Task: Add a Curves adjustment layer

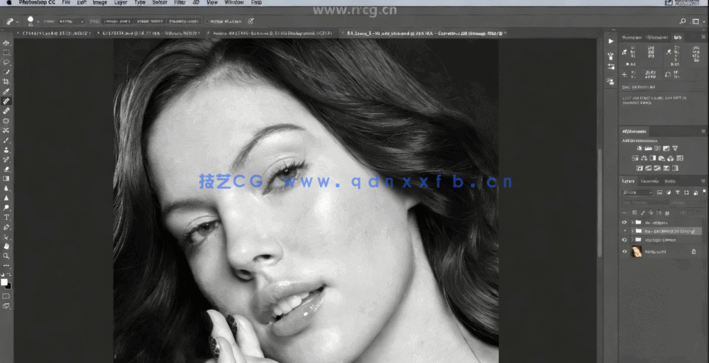Action: pyautogui.click(x=657, y=148)
